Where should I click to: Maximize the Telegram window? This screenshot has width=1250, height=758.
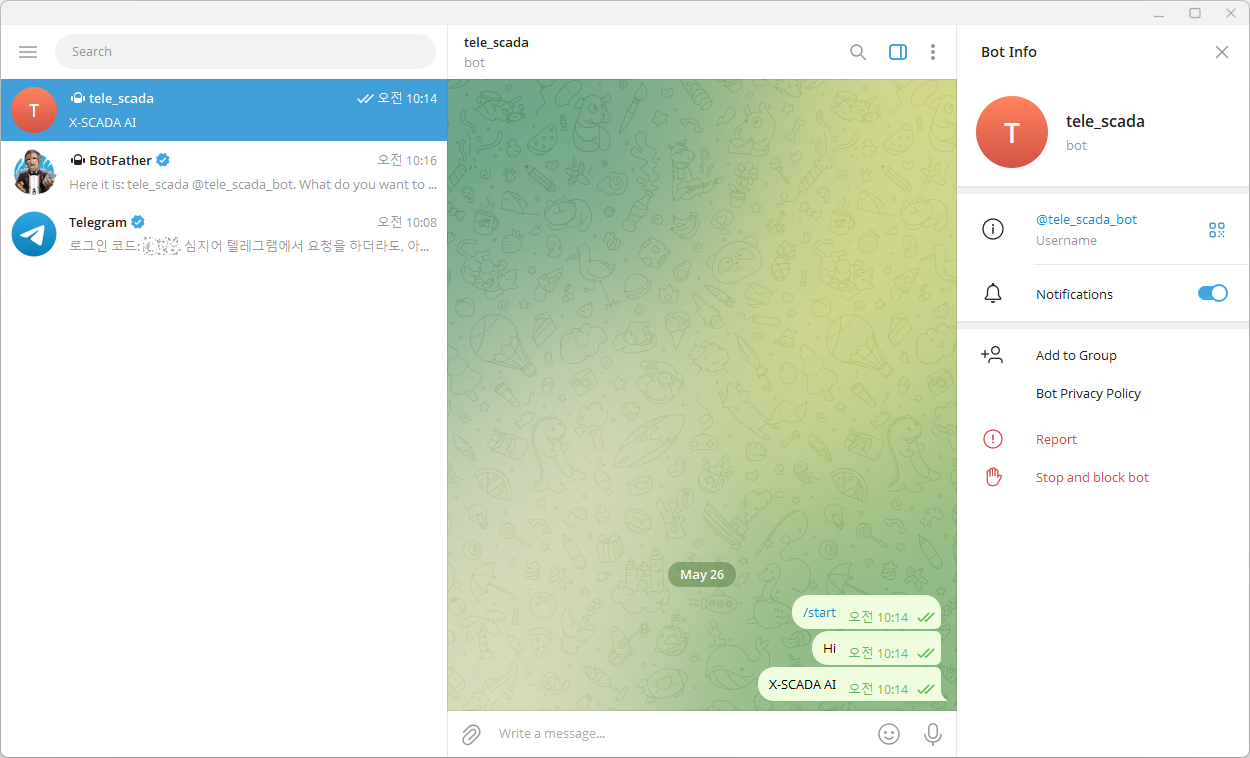tap(1195, 13)
